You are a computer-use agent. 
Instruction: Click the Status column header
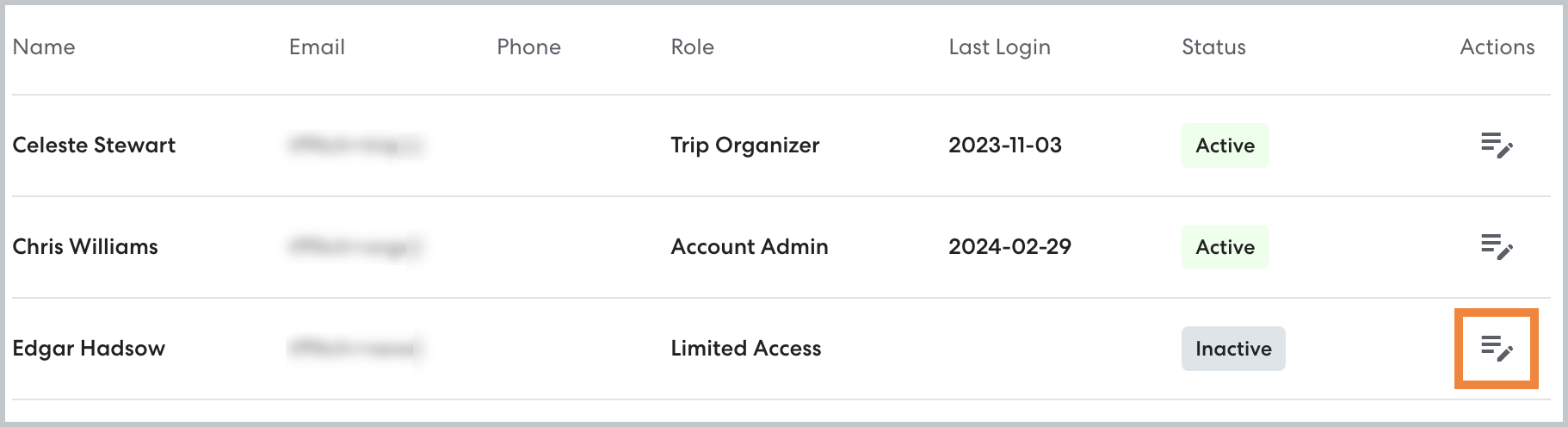point(1213,47)
